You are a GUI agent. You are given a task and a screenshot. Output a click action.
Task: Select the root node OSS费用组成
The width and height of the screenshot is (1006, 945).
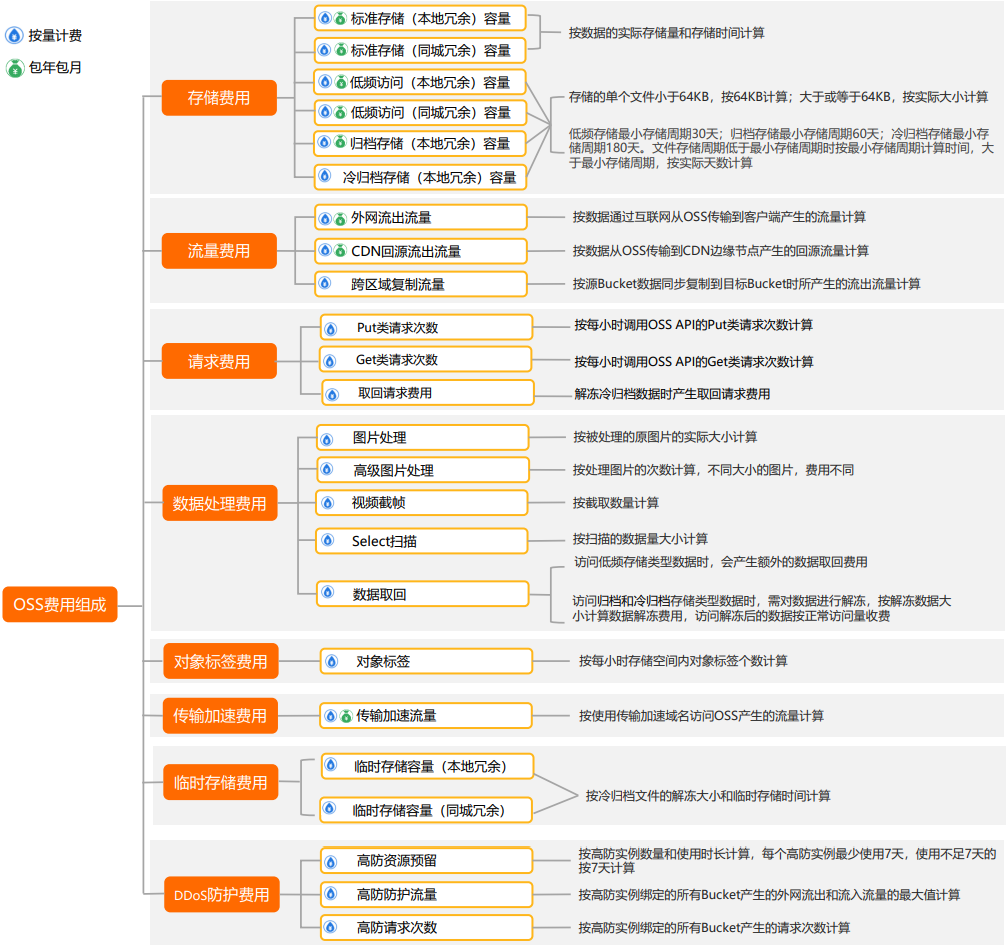coord(60,604)
